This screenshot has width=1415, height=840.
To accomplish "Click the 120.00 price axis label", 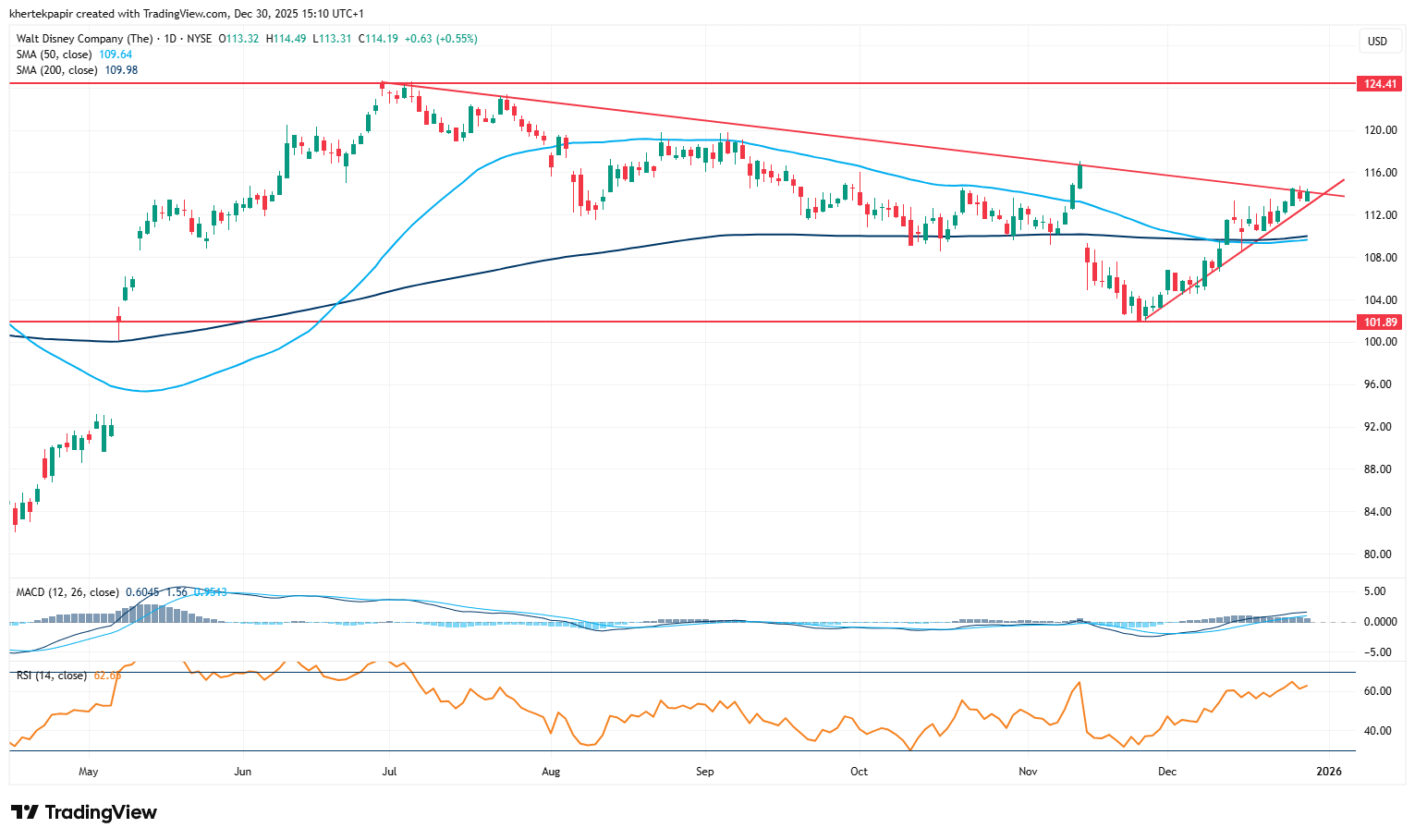I will pyautogui.click(x=1380, y=130).
